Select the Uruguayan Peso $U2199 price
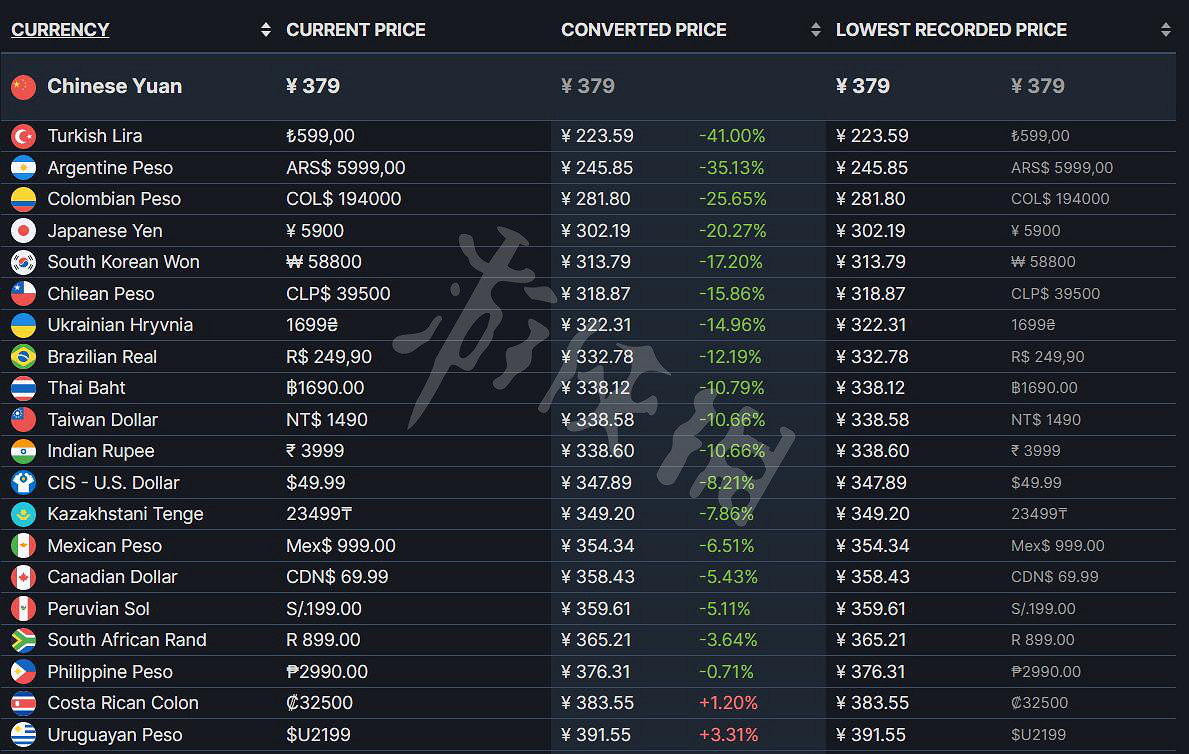Screen dimensions: 1189x754 point(318,735)
